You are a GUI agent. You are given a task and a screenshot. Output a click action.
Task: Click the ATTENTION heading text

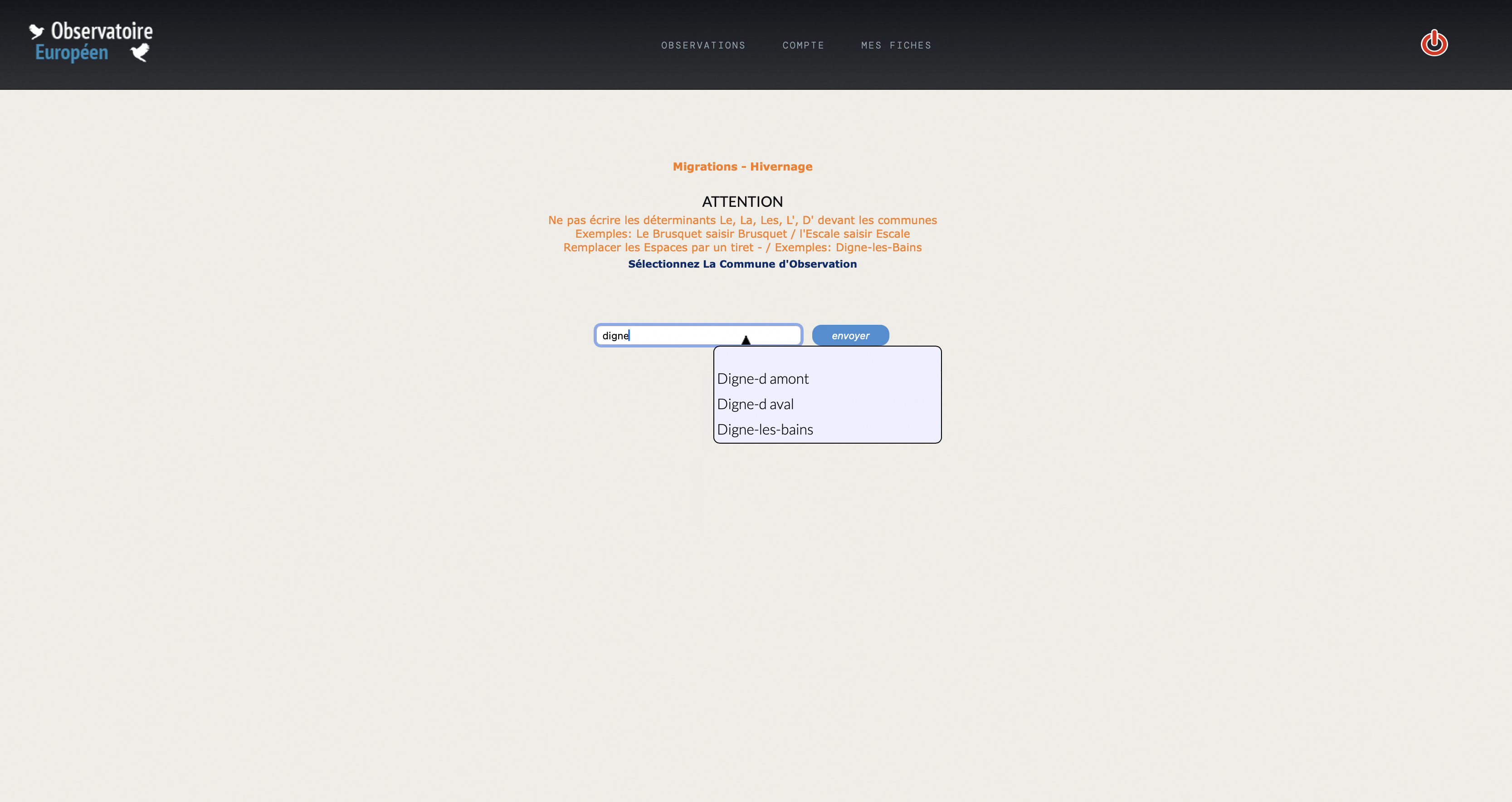click(742, 201)
